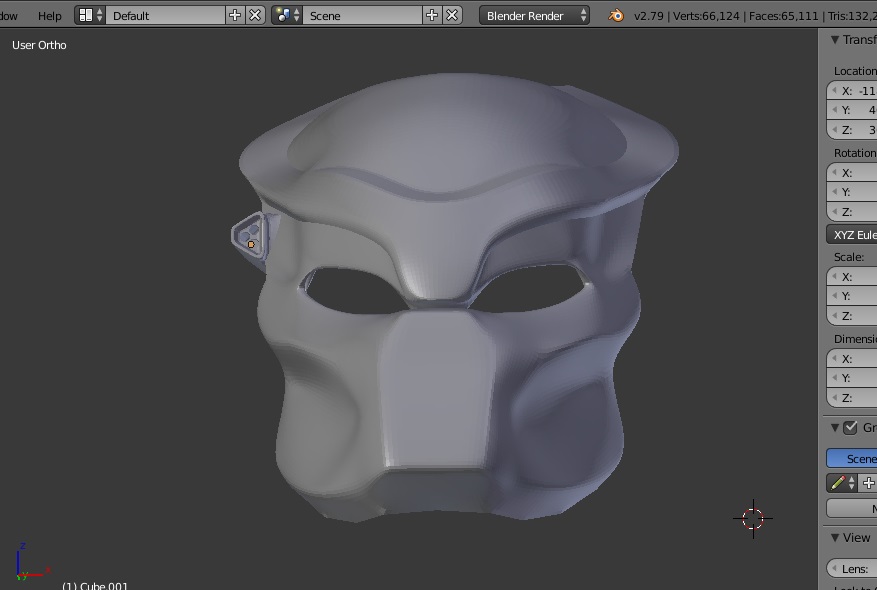Collapse the Transform panel
Screen dimensions: 877x590
(x=835, y=40)
